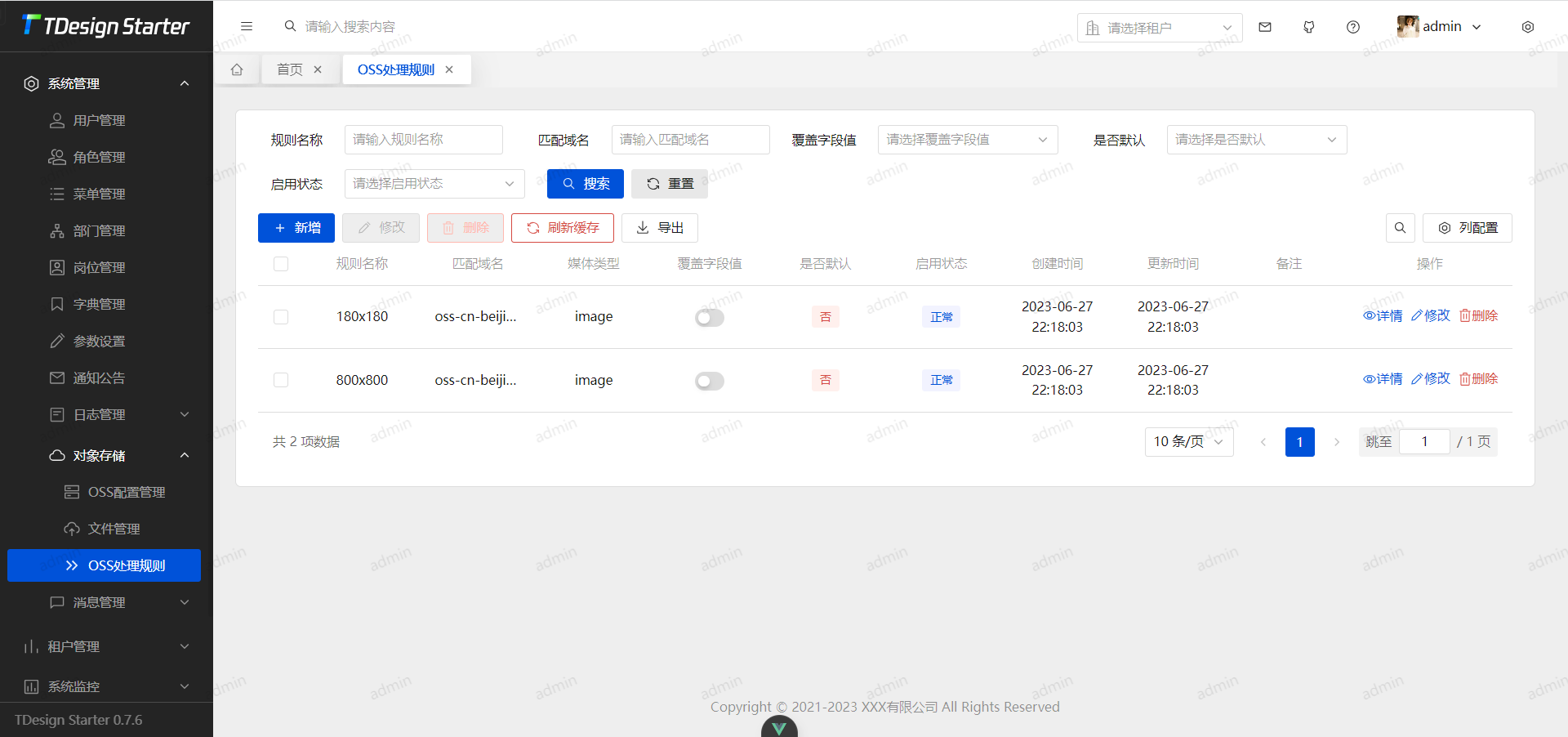The width and height of the screenshot is (1568, 737).
Task: Click the GitHub icon in top bar
Action: (1308, 26)
